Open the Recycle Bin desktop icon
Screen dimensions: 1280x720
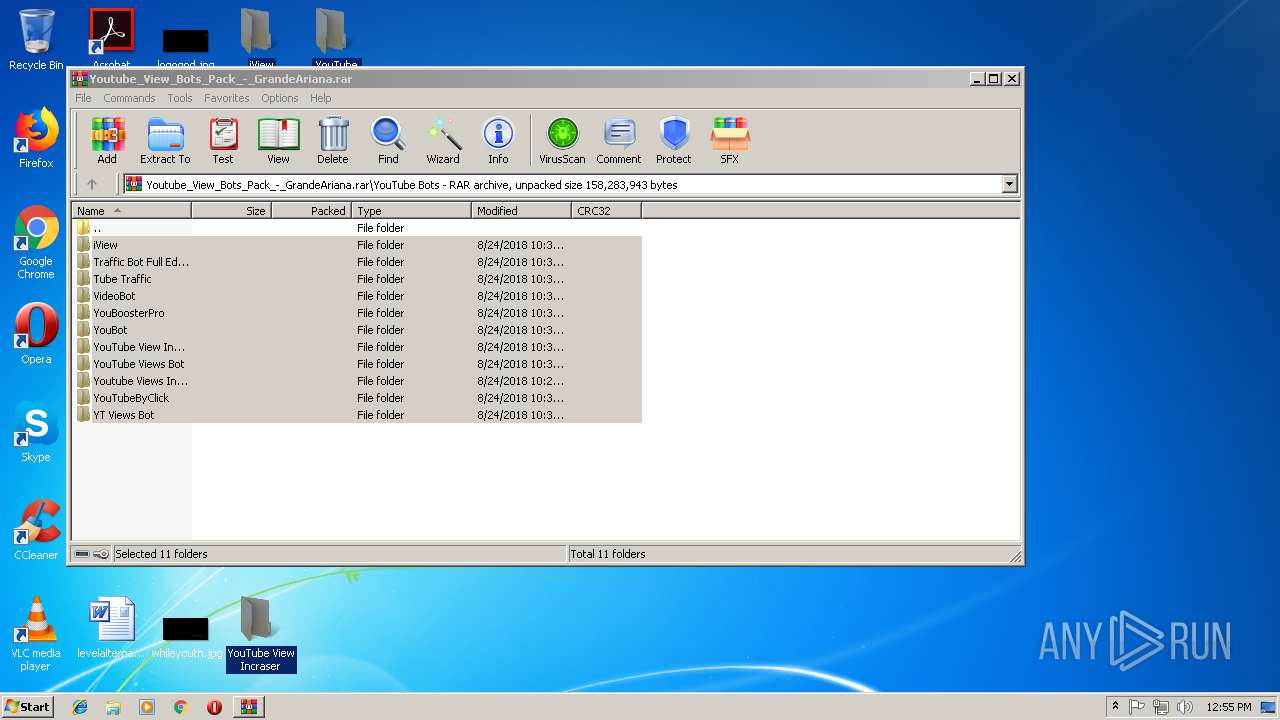click(36, 40)
